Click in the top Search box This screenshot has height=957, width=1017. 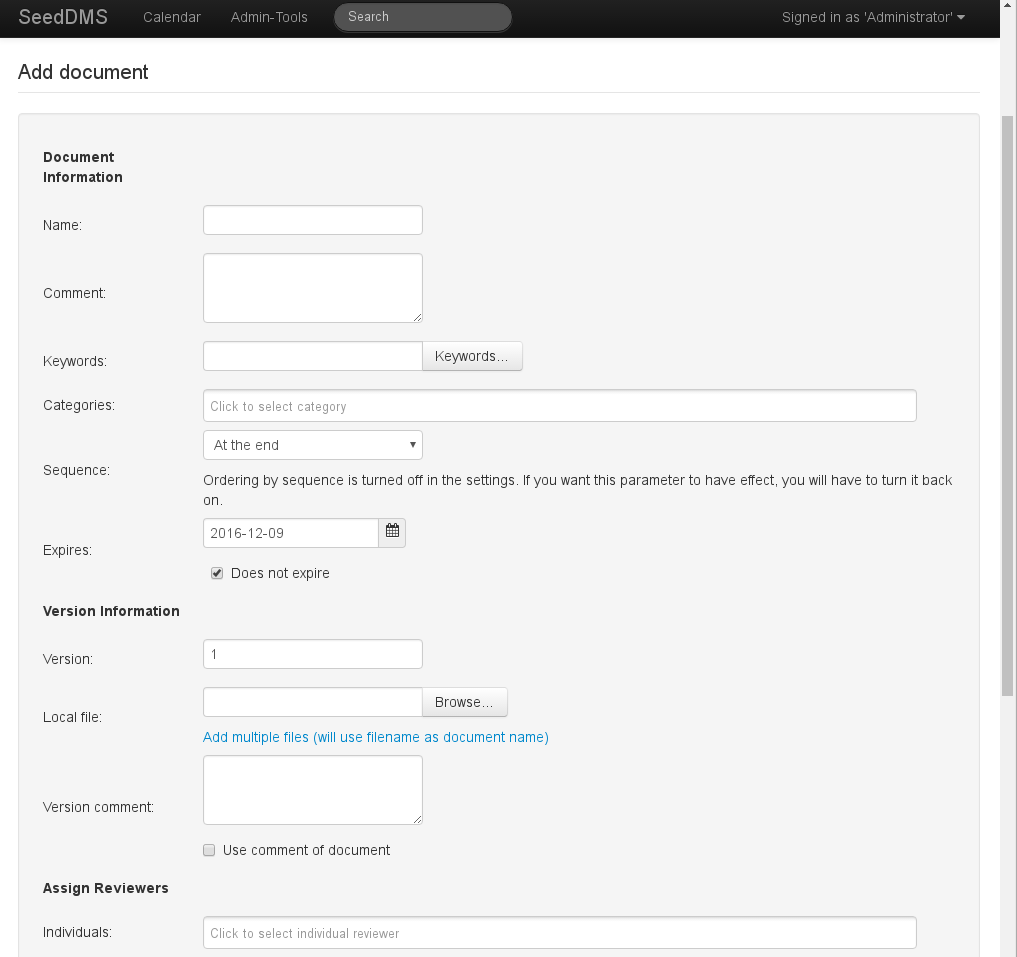click(x=422, y=17)
